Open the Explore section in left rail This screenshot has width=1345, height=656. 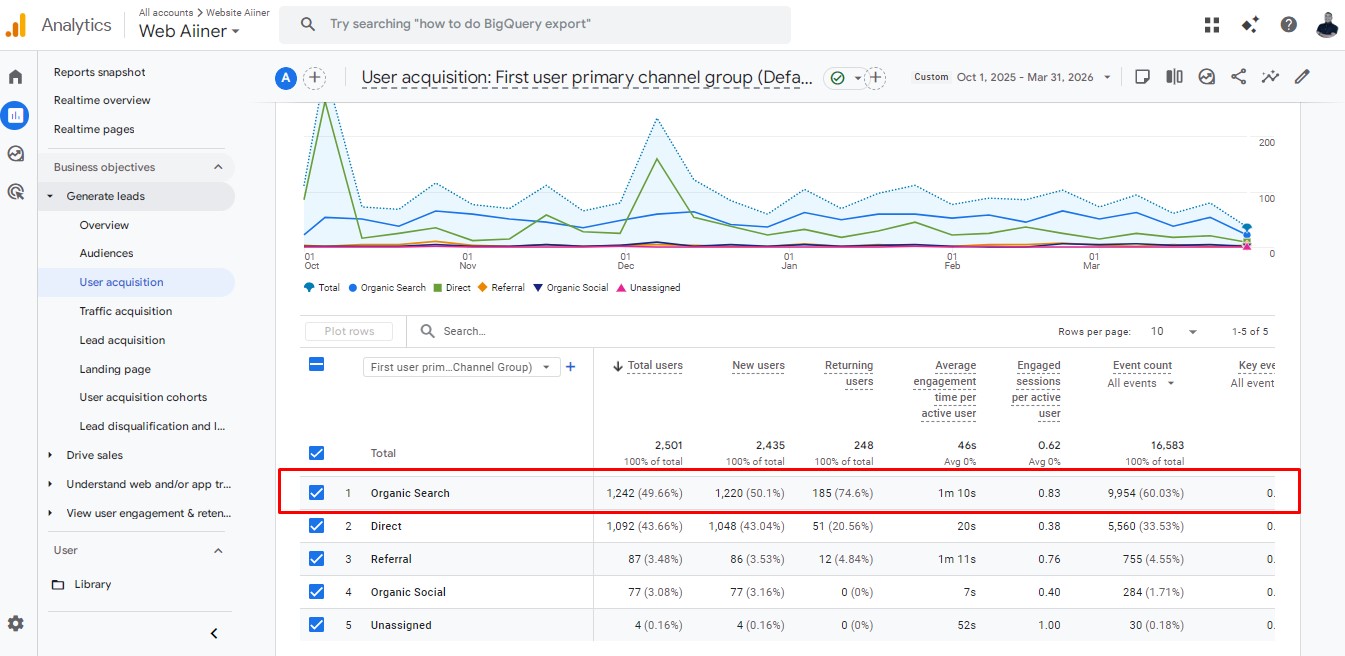tap(15, 153)
